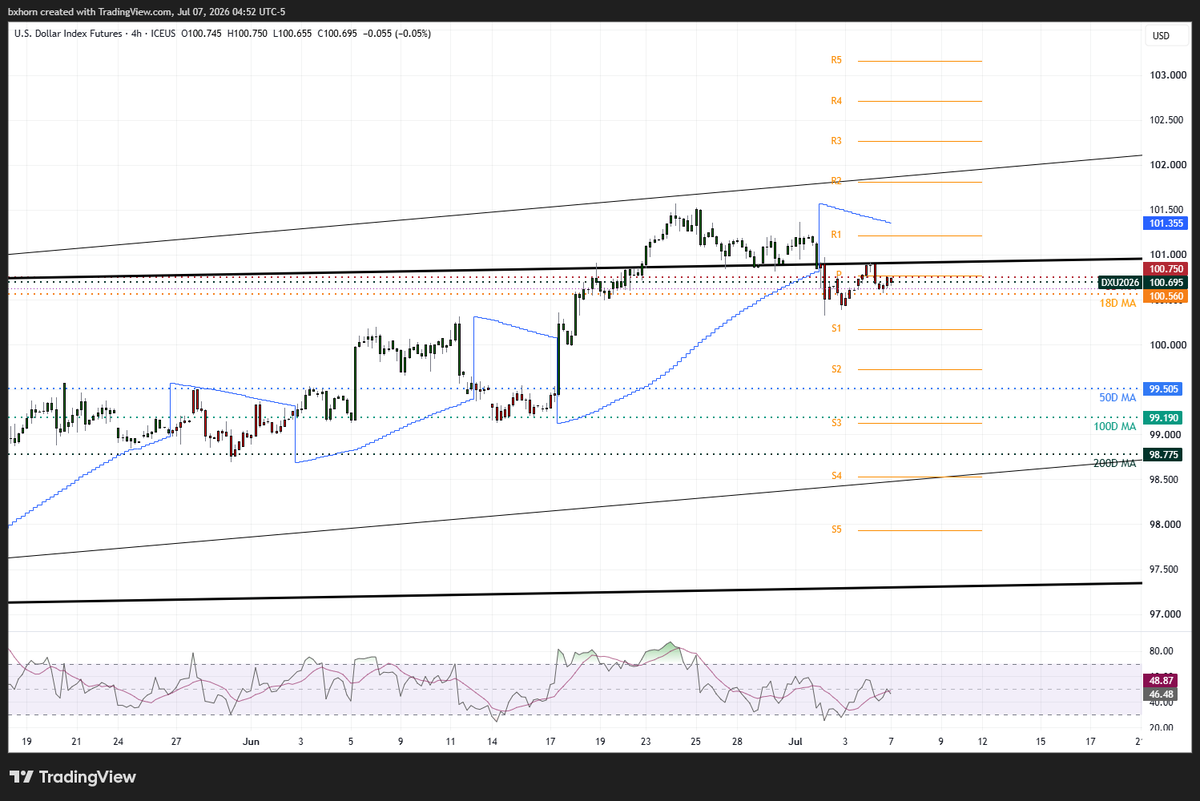Viewport: 1200px width, 801px height.
Task: Click the 24 date on the time axis
Action: pyautogui.click(x=118, y=742)
